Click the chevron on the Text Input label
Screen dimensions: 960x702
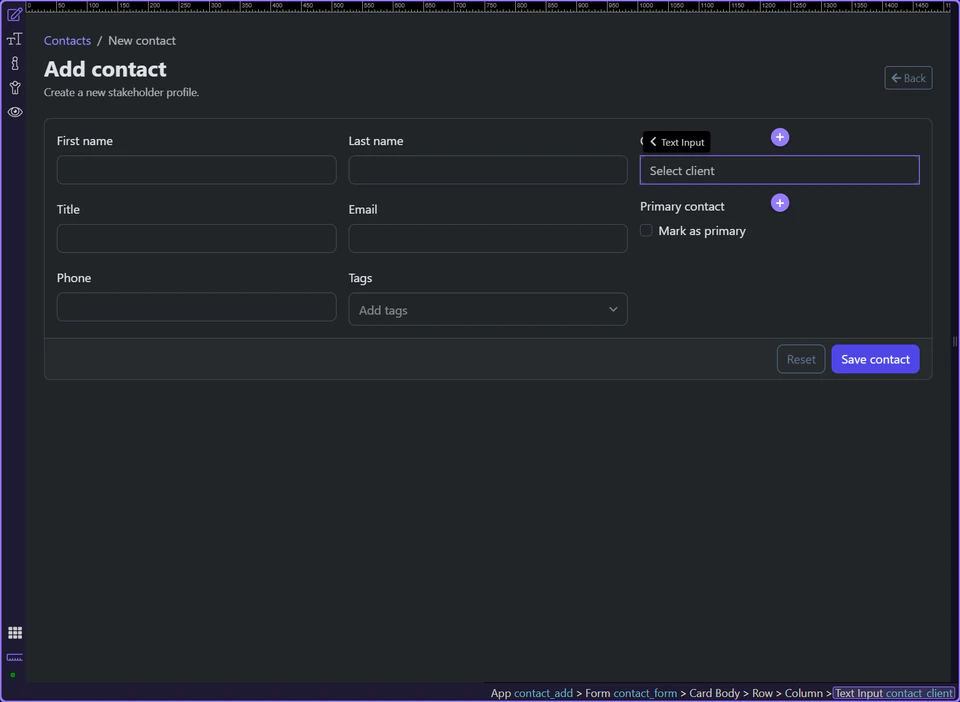coord(652,142)
